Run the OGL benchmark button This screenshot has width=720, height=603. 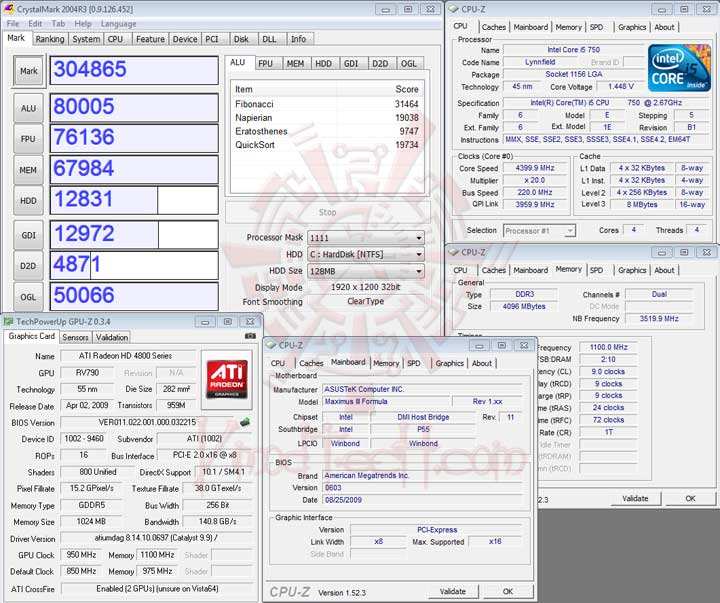(x=28, y=297)
